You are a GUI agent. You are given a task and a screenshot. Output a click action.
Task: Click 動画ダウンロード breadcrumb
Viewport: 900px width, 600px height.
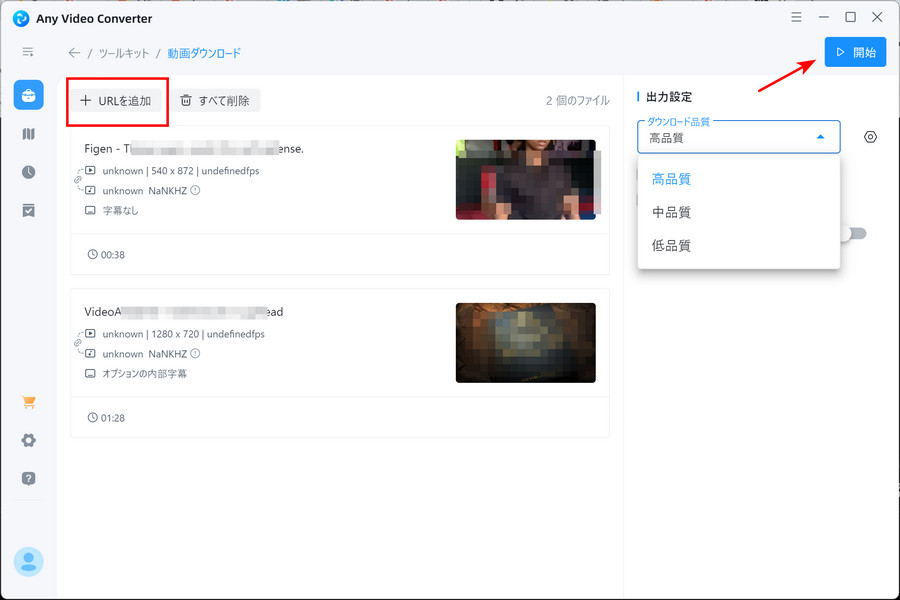(204, 53)
